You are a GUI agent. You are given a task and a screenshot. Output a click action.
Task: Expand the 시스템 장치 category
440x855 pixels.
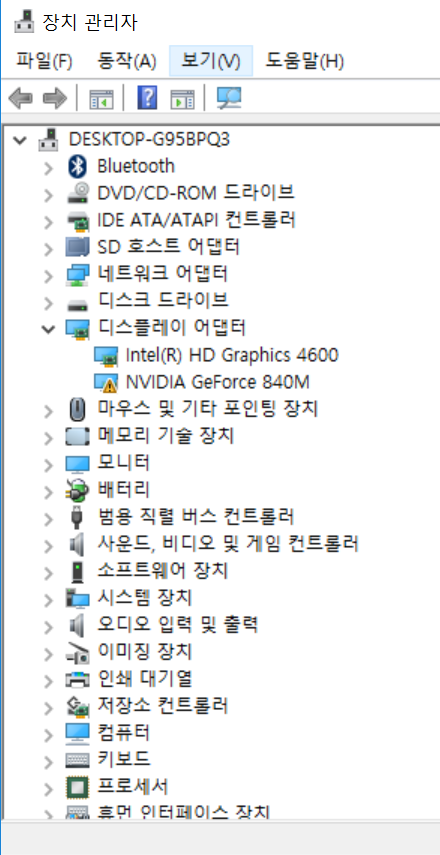(x=49, y=599)
